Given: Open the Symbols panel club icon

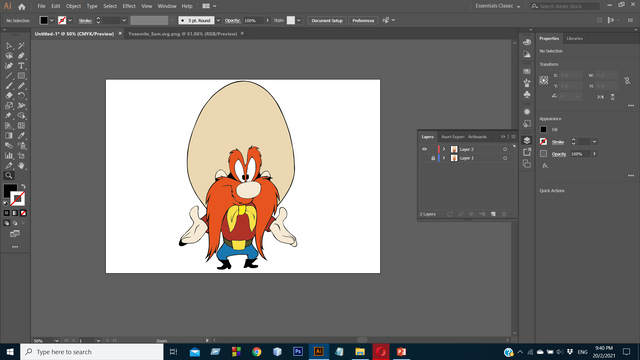Looking at the screenshot, I should click(x=527, y=95).
